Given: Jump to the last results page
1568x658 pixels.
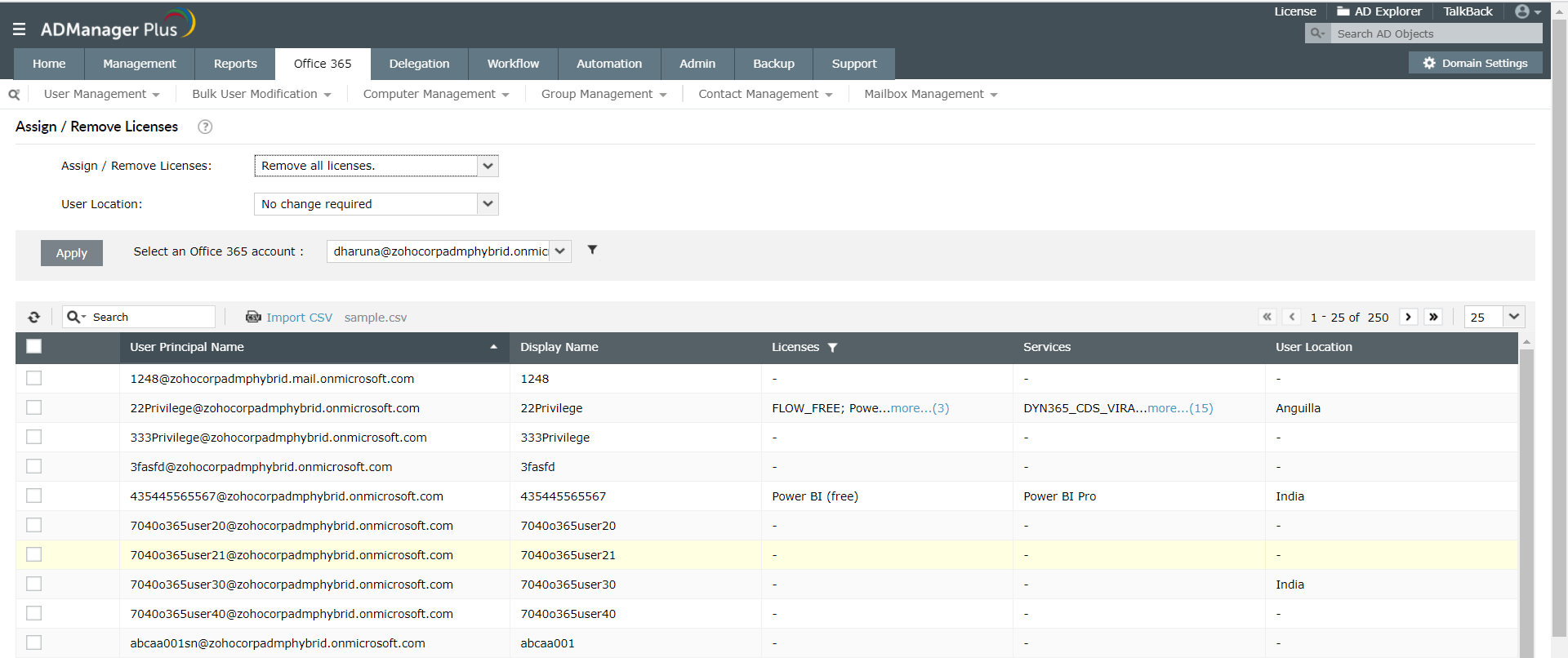Looking at the screenshot, I should coord(1433,317).
